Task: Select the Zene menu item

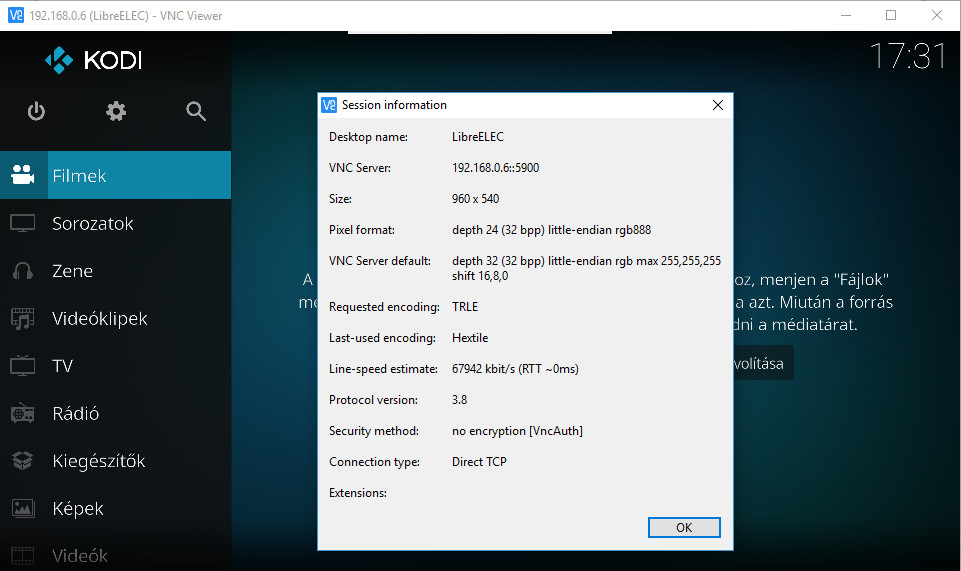Action: coord(115,270)
